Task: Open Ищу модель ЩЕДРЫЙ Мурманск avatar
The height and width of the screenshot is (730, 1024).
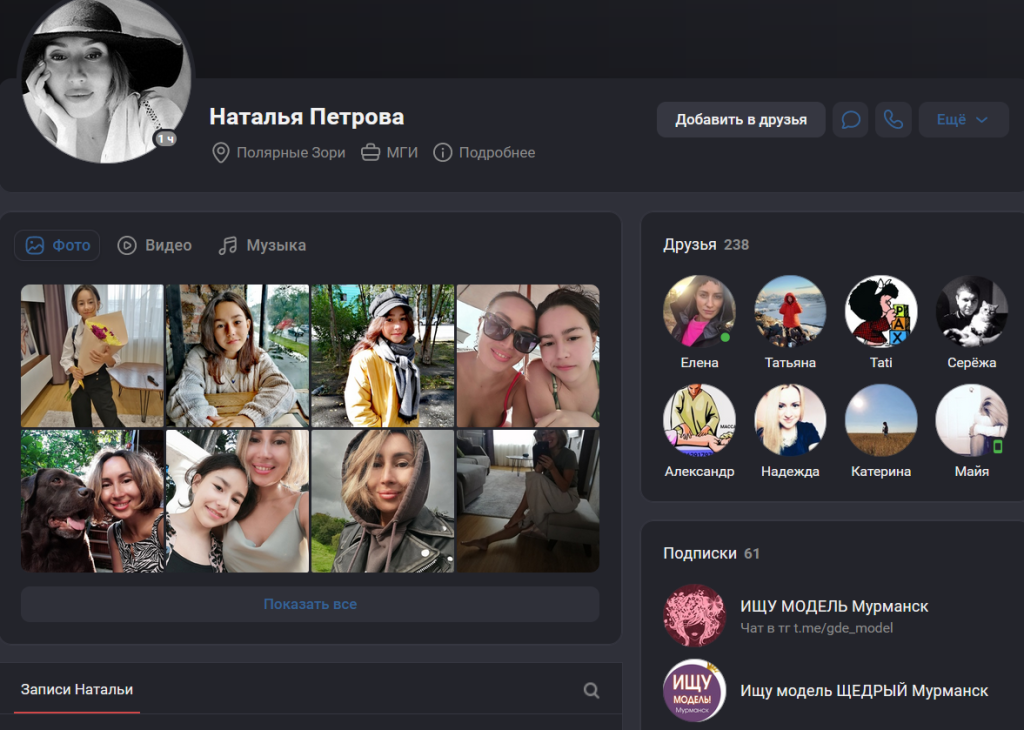Action: (x=694, y=691)
